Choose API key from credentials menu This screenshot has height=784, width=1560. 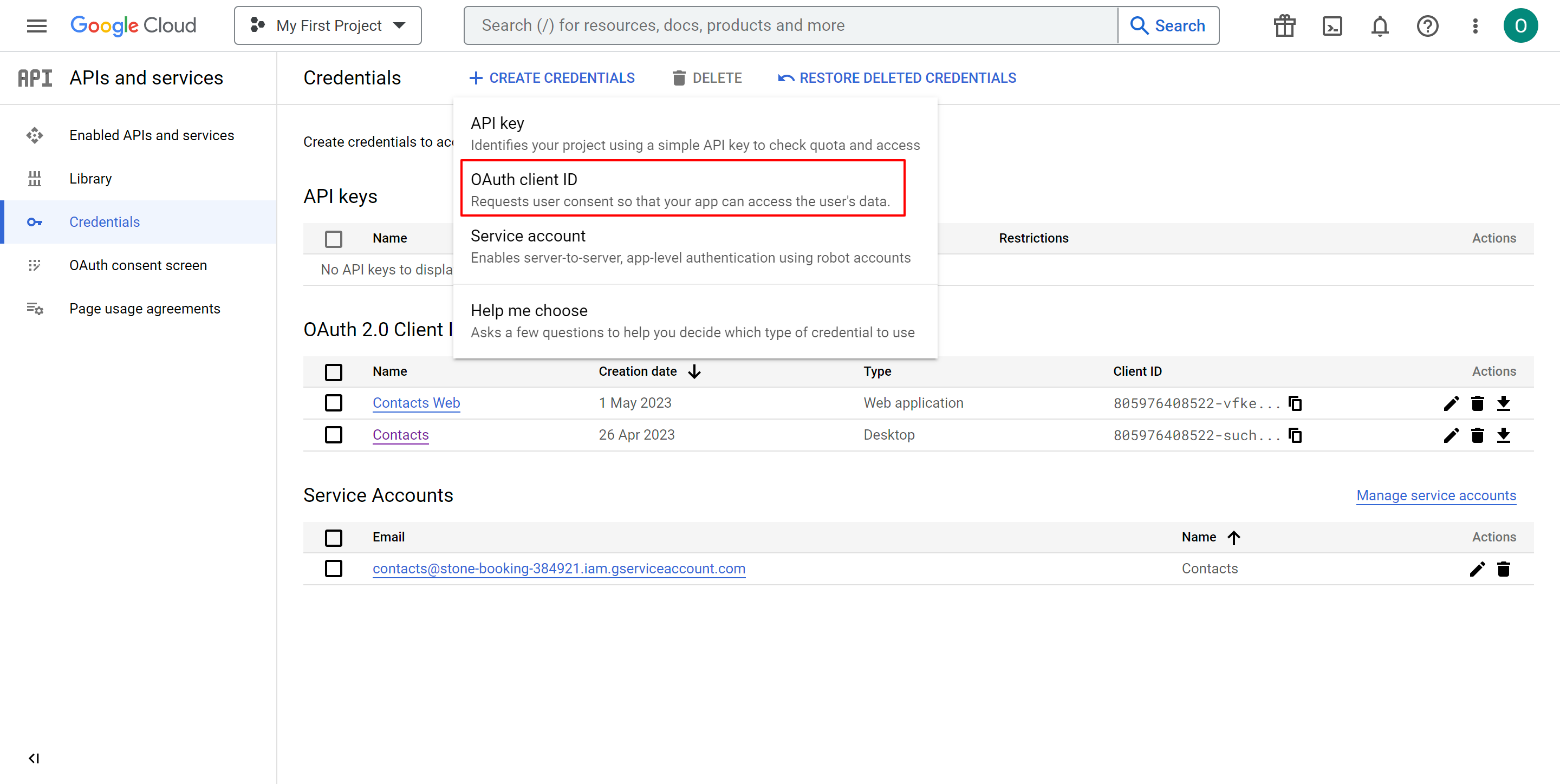[x=694, y=133]
